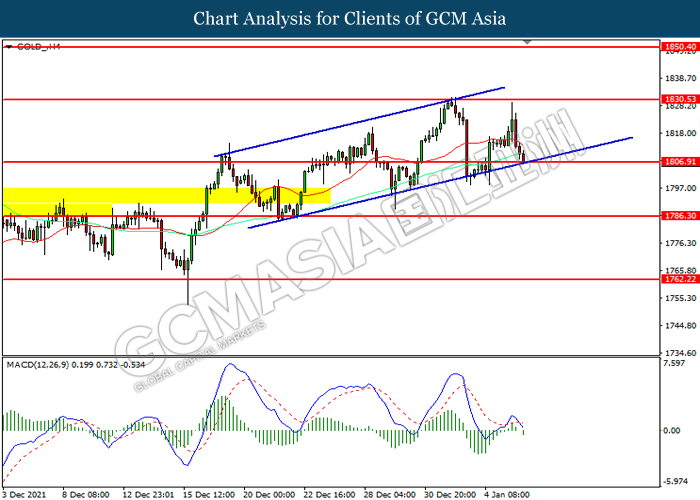The height and width of the screenshot is (500, 700).
Task: Click the 20 Dec 00:00 date label
Action: pos(269,495)
